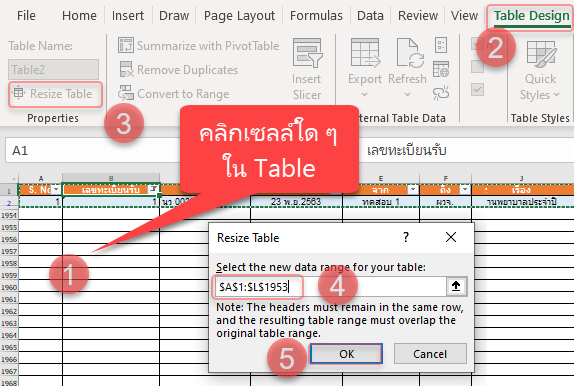This screenshot has width=574, height=386.
Task: Select the เรื่อง header cell
Action: pyautogui.click(x=522, y=190)
